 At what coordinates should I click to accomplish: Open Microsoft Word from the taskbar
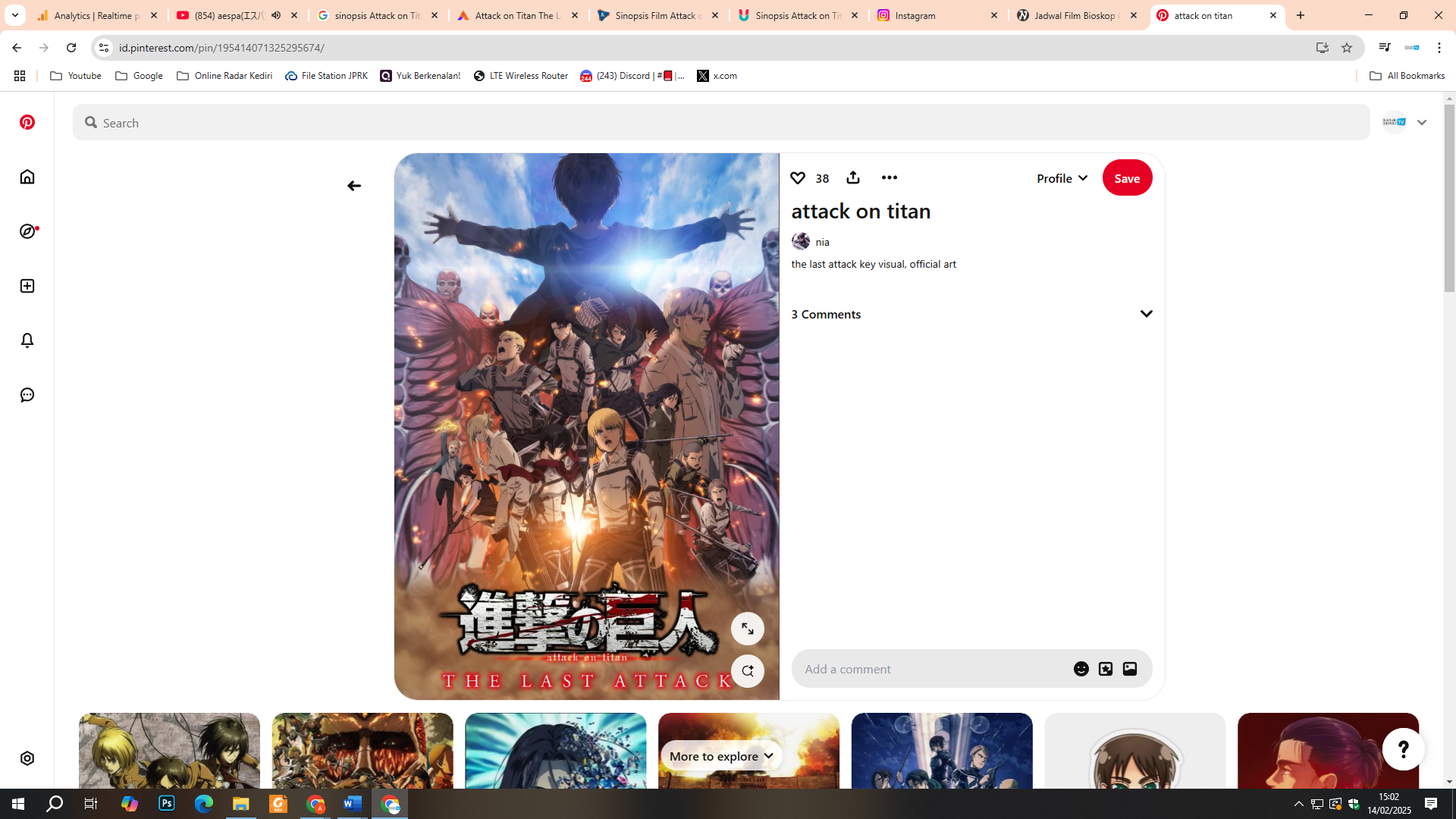[x=353, y=803]
